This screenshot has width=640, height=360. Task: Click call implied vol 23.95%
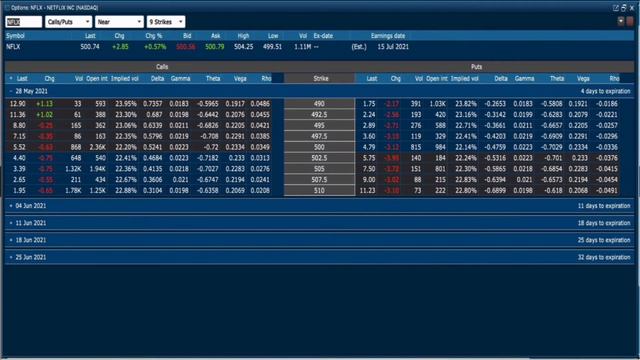click(126, 104)
